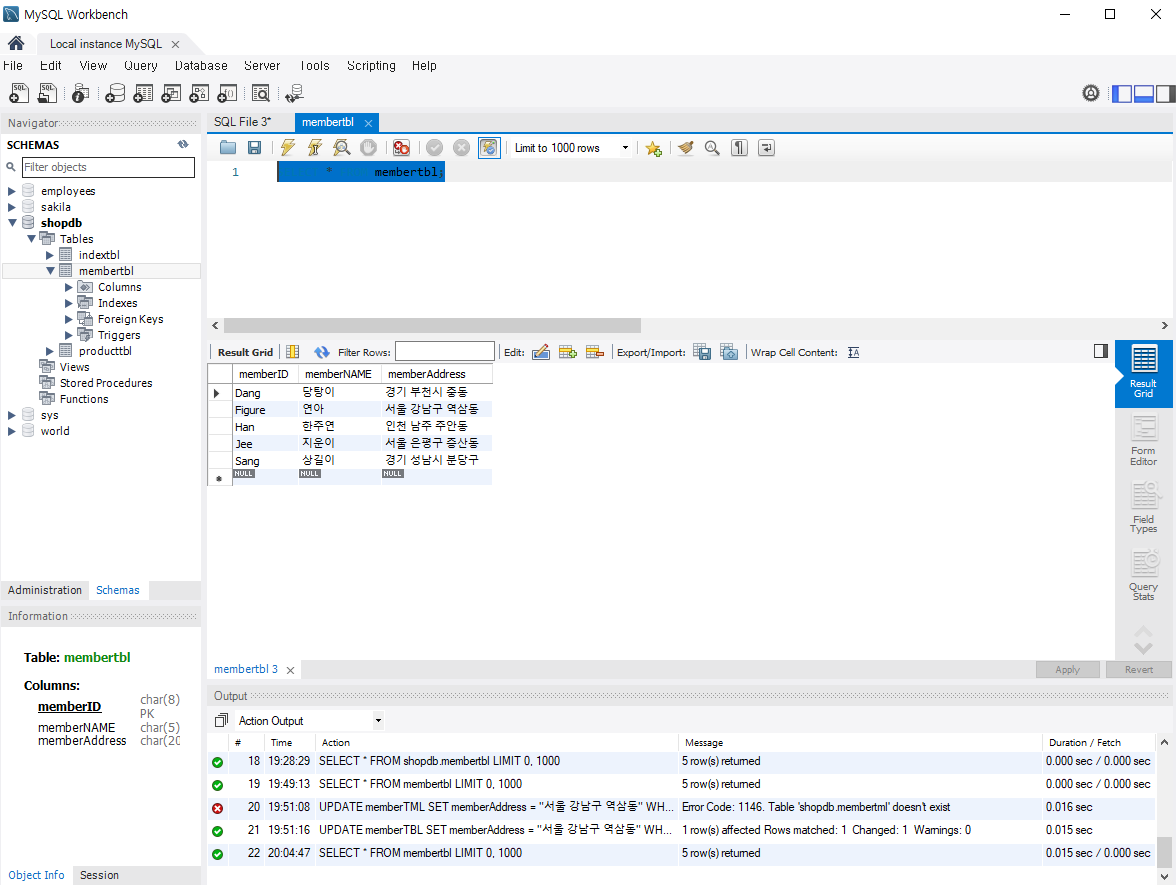1176x885 pixels.
Task: Create a new stored procedure icon
Action: pyautogui.click(x=199, y=93)
